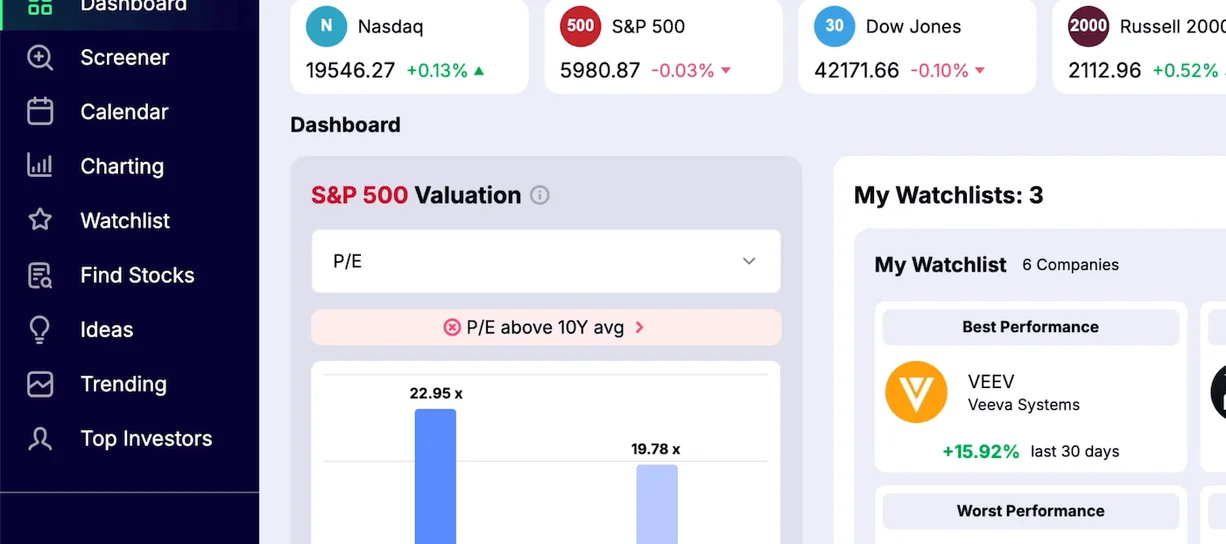
Task: Select the Top Investors person icon
Action: click(x=40, y=438)
